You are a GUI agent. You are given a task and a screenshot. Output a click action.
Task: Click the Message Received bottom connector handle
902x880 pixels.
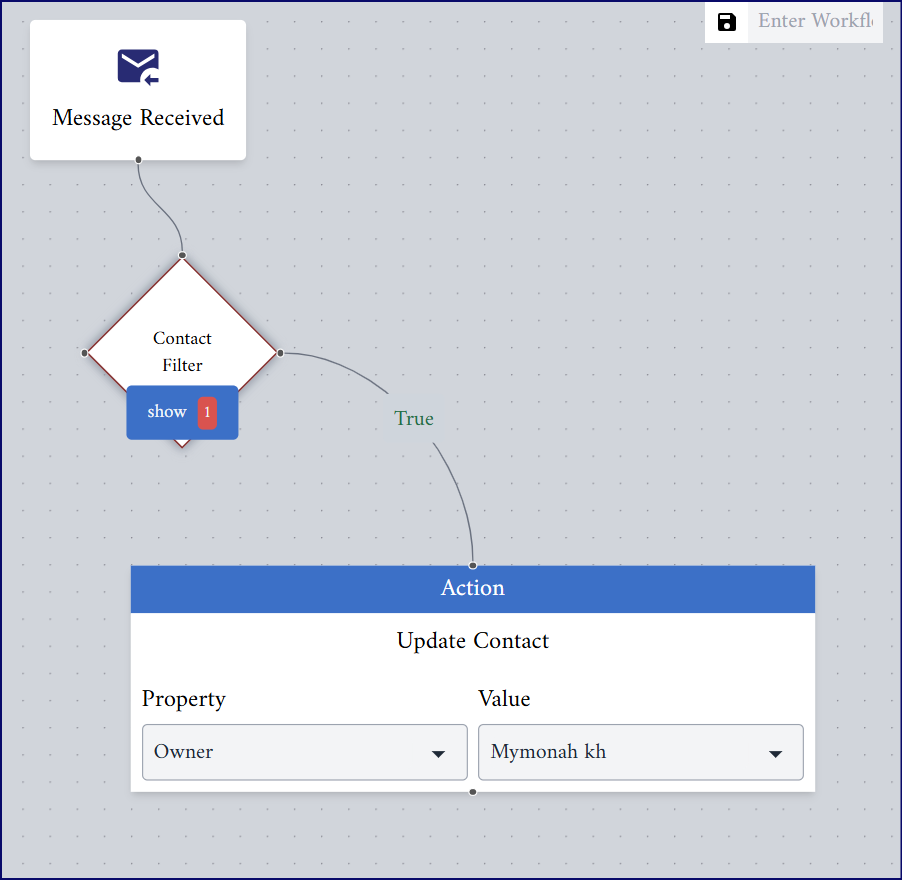(139, 160)
